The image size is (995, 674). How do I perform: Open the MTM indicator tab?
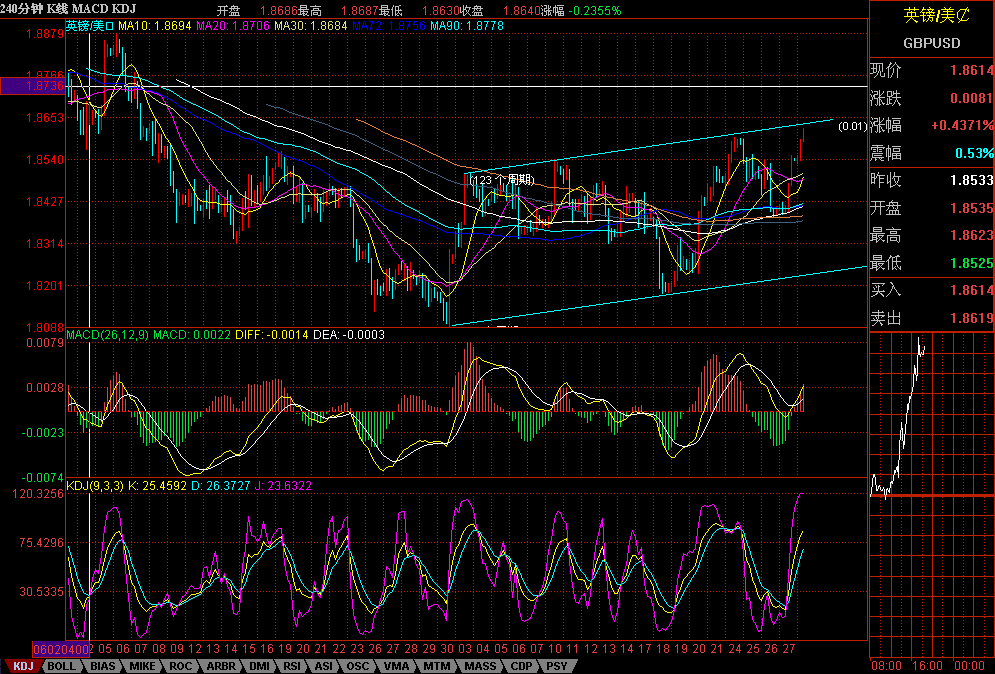click(437, 666)
